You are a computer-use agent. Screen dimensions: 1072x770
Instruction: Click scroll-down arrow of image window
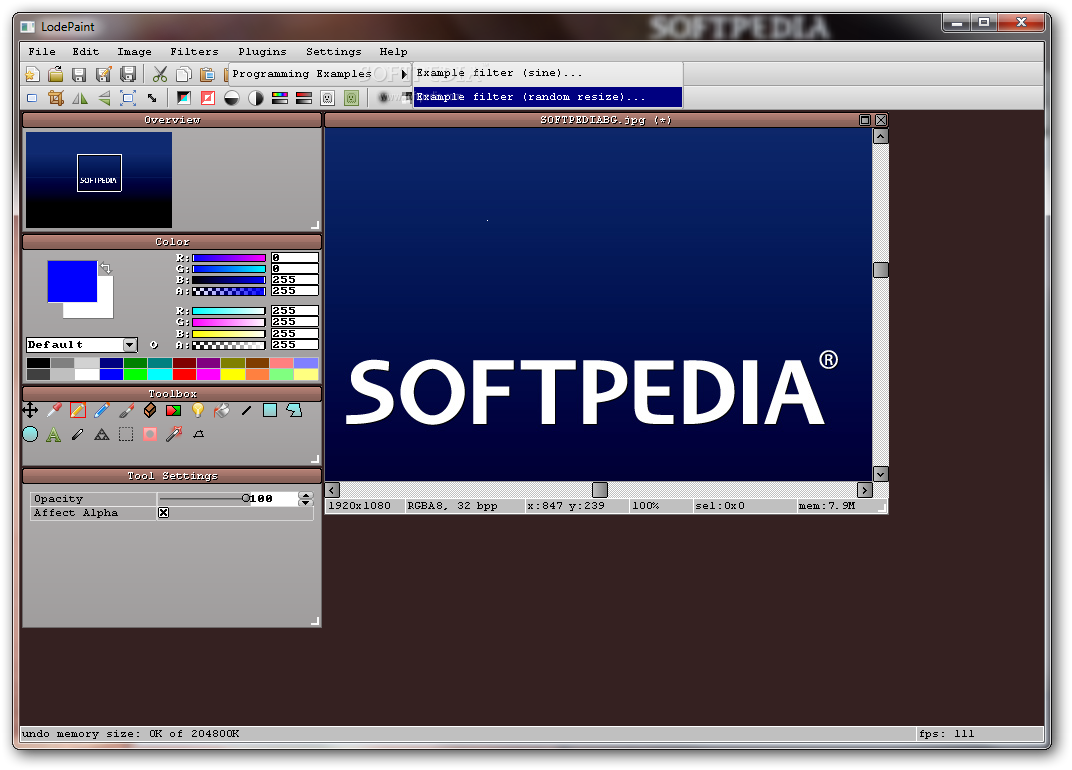pyautogui.click(x=881, y=474)
